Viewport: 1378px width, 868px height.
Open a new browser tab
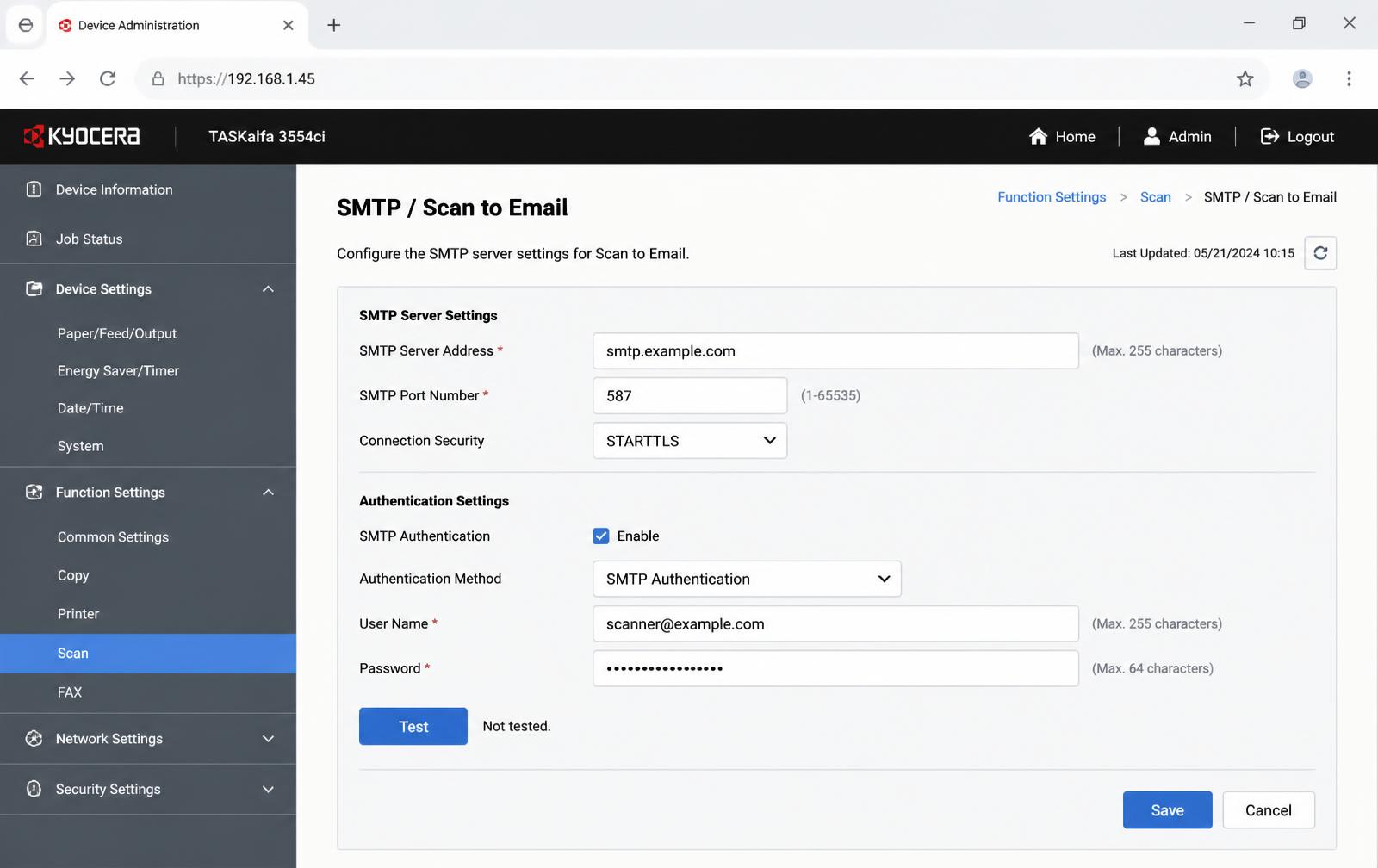point(334,25)
